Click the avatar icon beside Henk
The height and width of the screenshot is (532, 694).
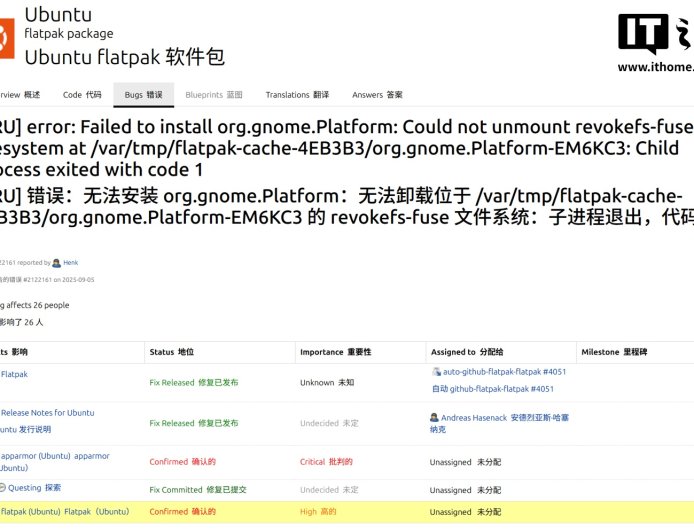(x=56, y=263)
